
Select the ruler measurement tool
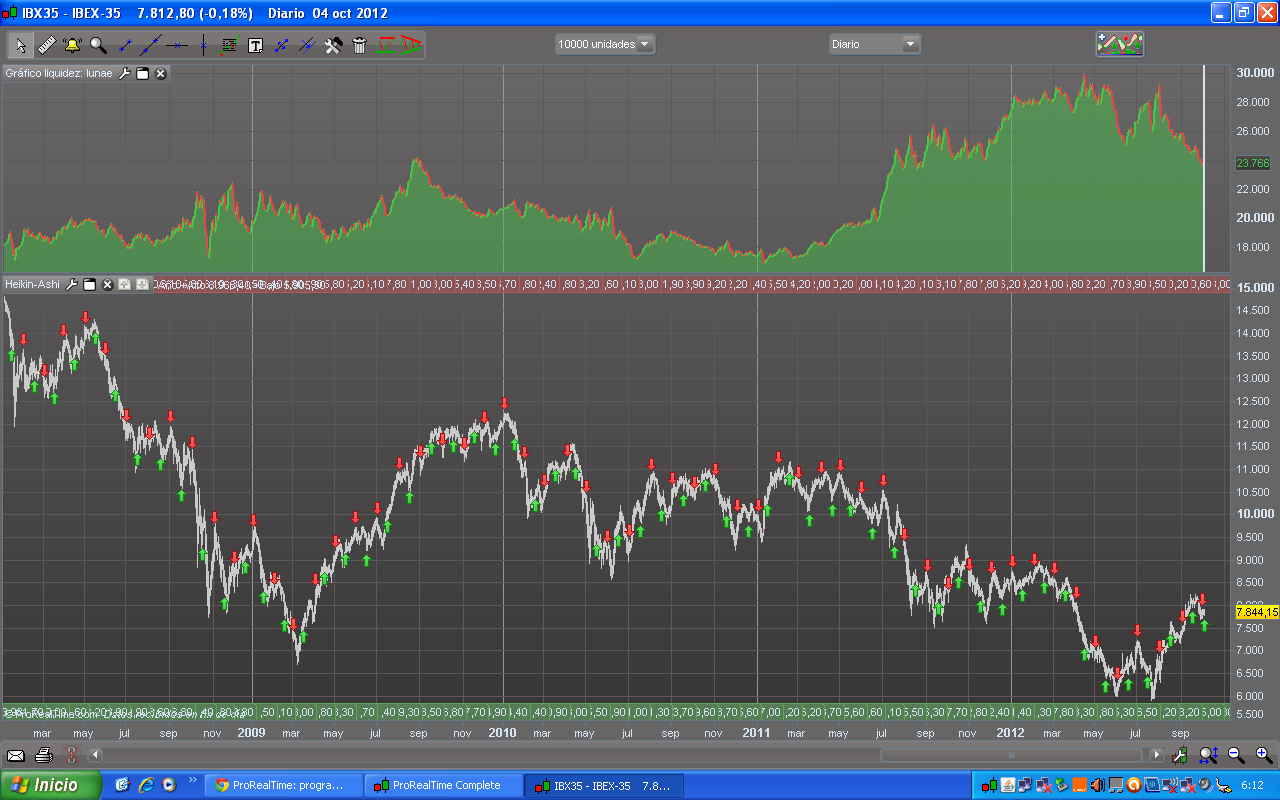pos(47,45)
